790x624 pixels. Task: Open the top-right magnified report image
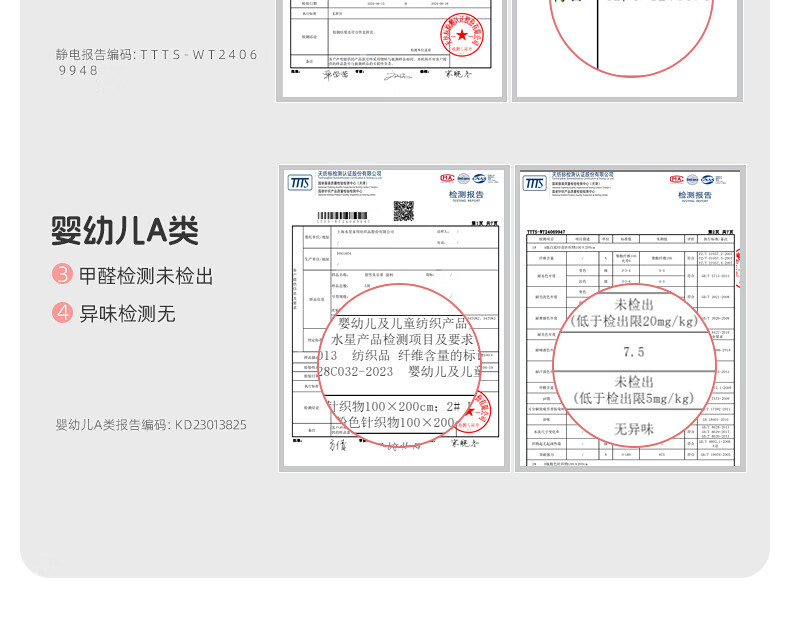[x=627, y=48]
